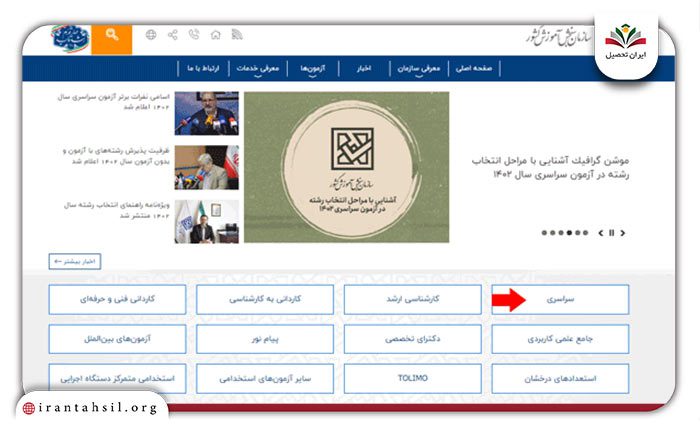Image resolution: width=700 pixels, height=430 pixels.
Task: Open the TOLIMO button
Action: (412, 379)
